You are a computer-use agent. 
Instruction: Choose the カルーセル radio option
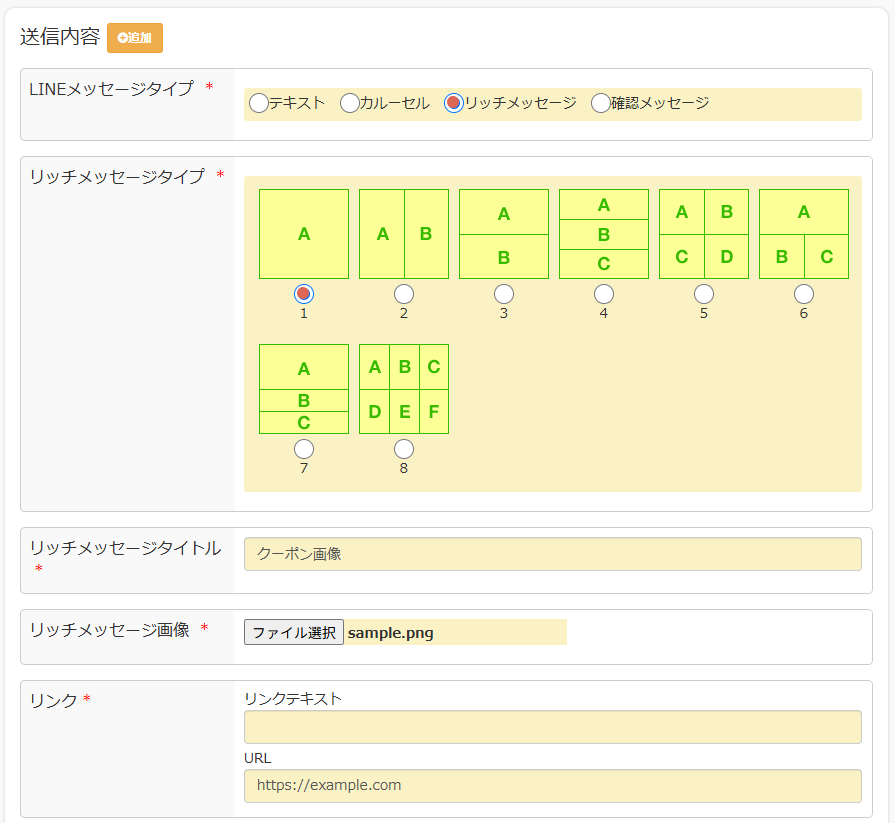[x=349, y=103]
